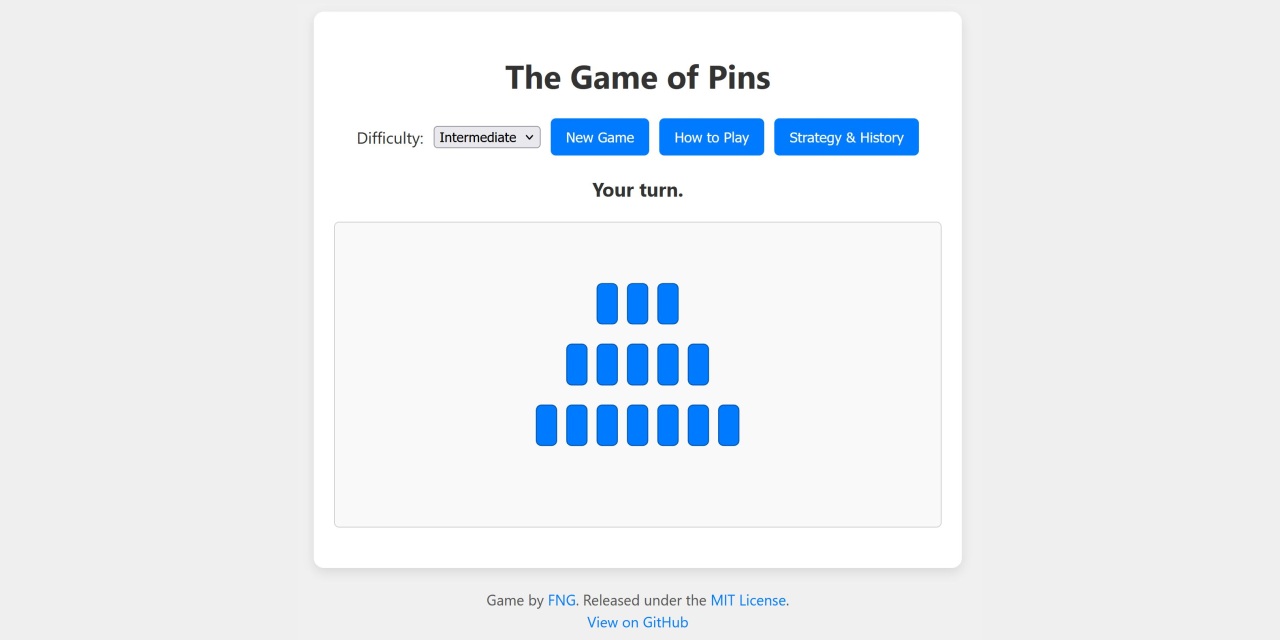Select the middle pin of the top row
1280x640 pixels.
pos(637,303)
